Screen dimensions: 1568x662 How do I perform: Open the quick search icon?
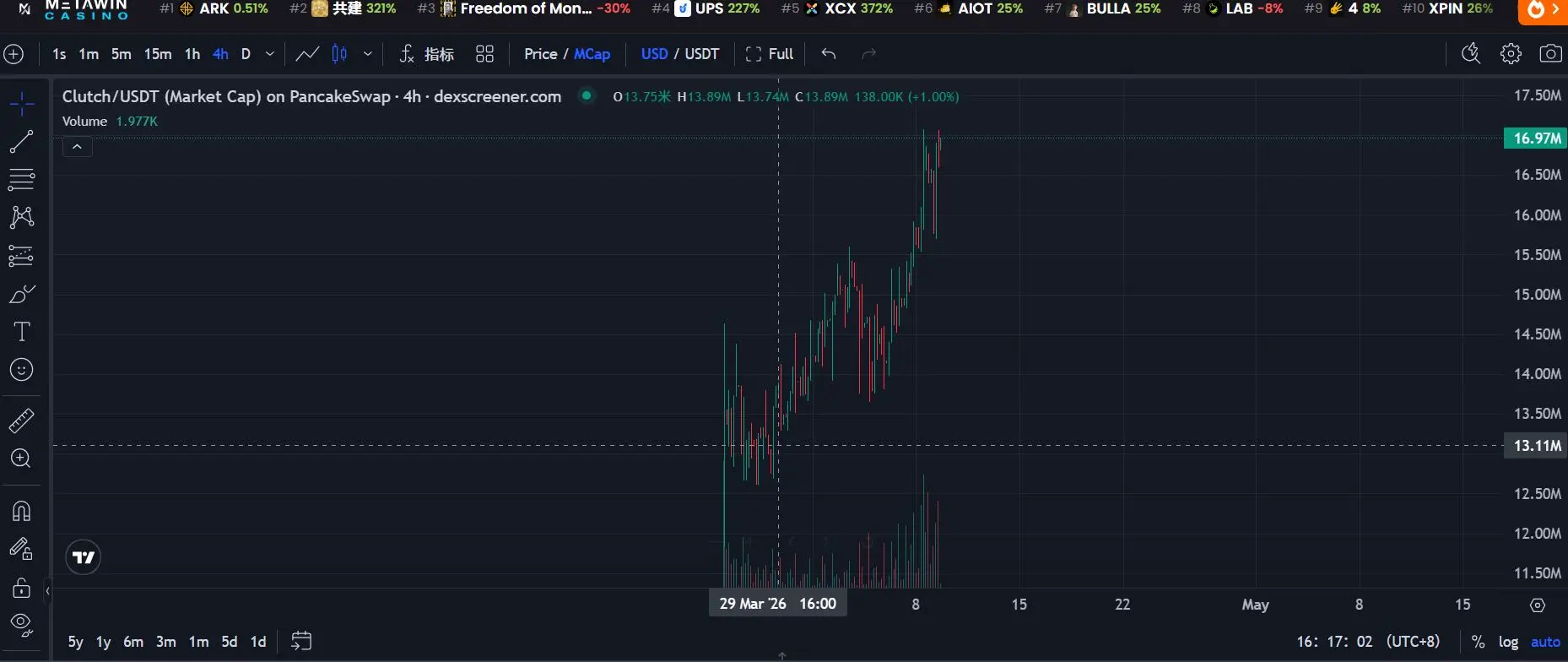pos(1470,54)
